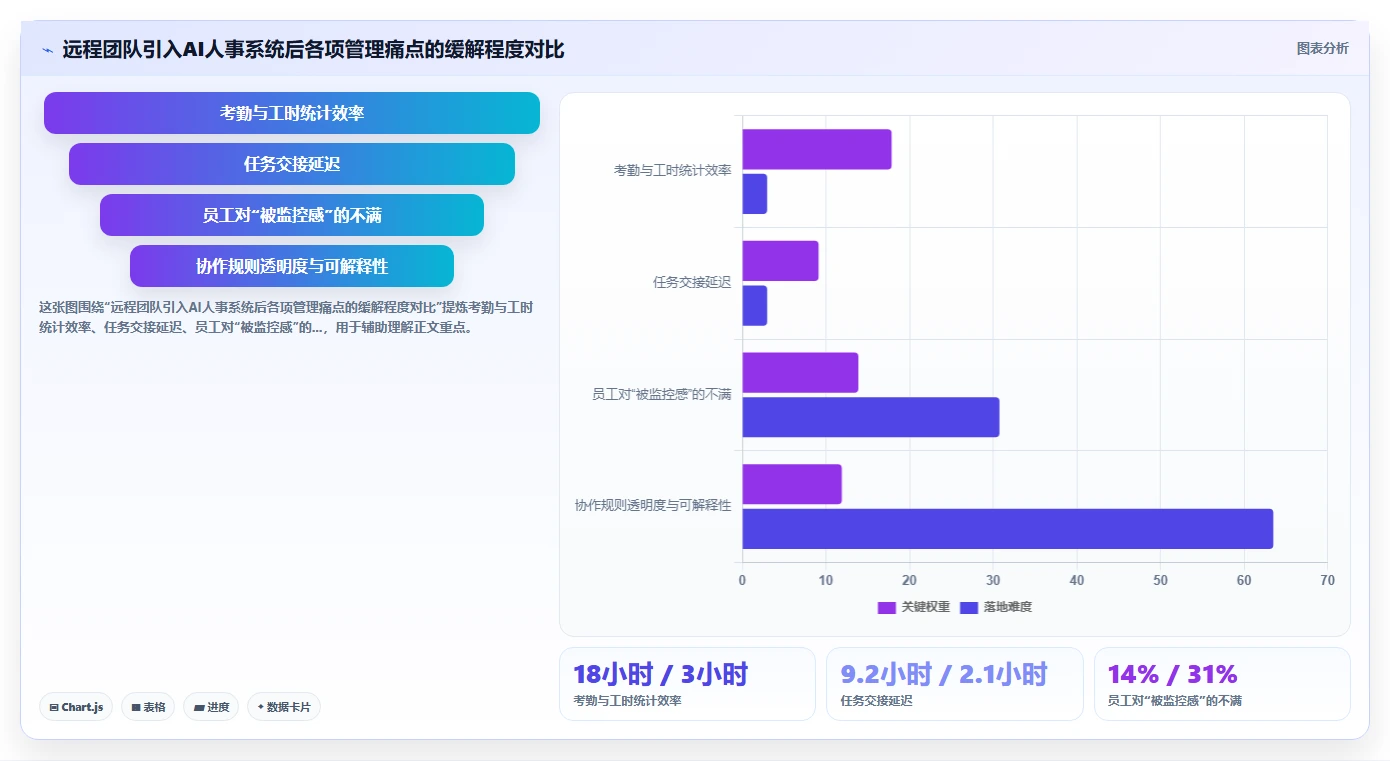Image resolution: width=1390 pixels, height=761 pixels.
Task: Toggle the 落地难度 legend entry
Action: point(996,607)
